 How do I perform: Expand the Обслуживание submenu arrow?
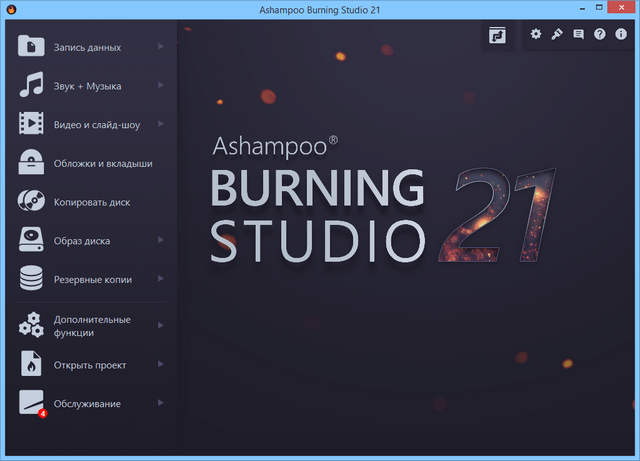[x=161, y=403]
